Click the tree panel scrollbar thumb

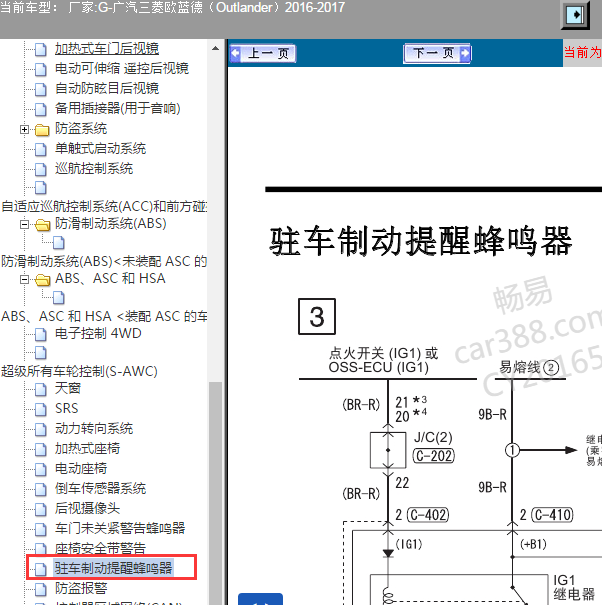(x=215, y=492)
